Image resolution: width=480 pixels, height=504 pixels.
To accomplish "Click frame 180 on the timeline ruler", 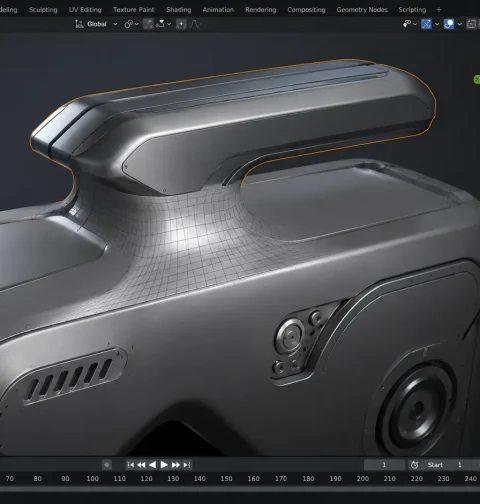I will (308, 479).
